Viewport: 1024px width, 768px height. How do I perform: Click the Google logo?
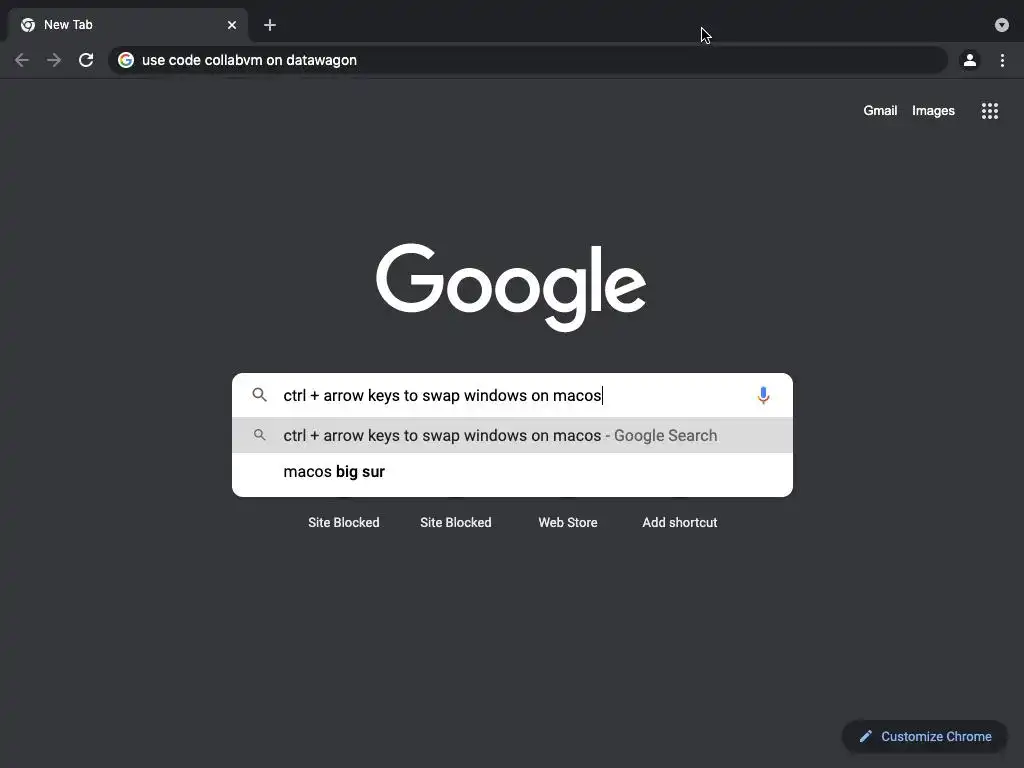point(511,287)
